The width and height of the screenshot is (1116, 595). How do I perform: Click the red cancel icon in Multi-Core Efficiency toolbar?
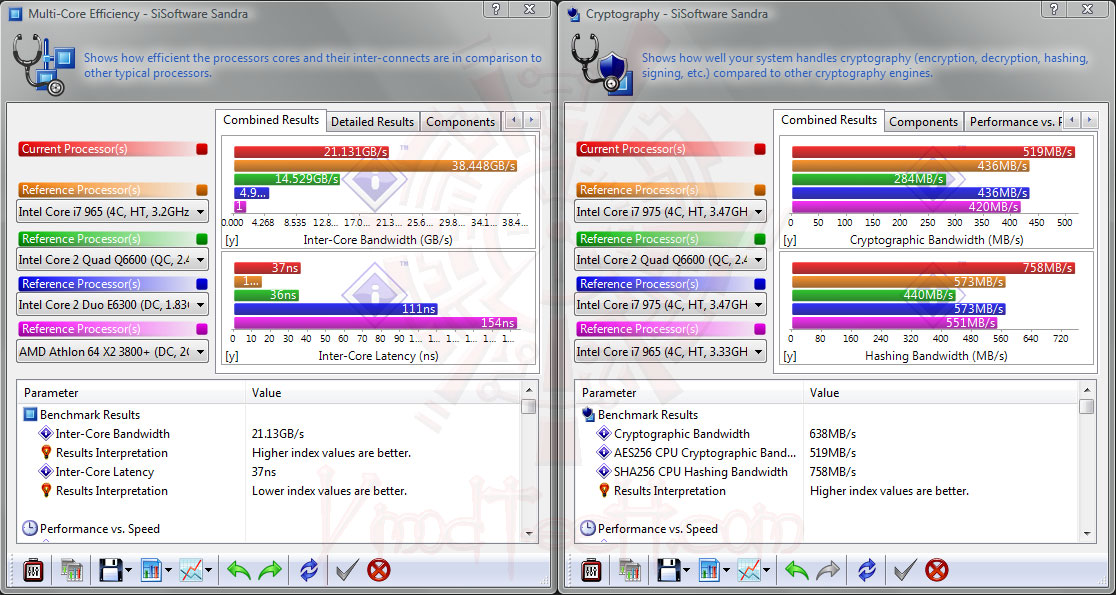click(379, 570)
